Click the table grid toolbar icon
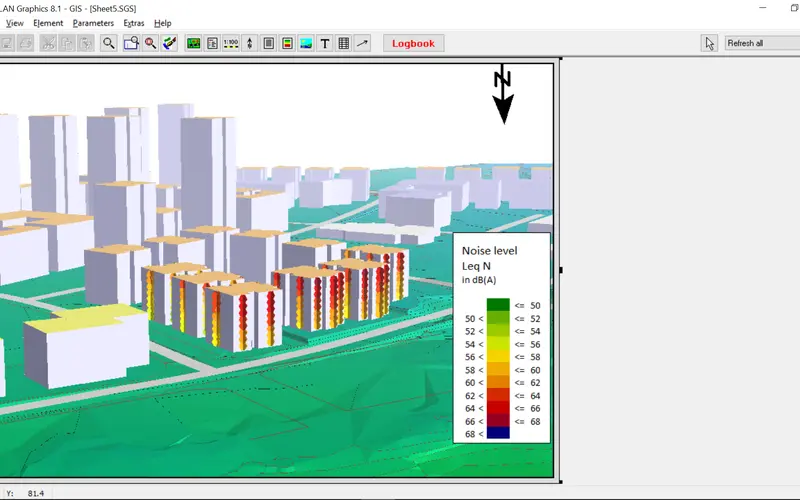Screen dimensions: 800x500 (344, 43)
